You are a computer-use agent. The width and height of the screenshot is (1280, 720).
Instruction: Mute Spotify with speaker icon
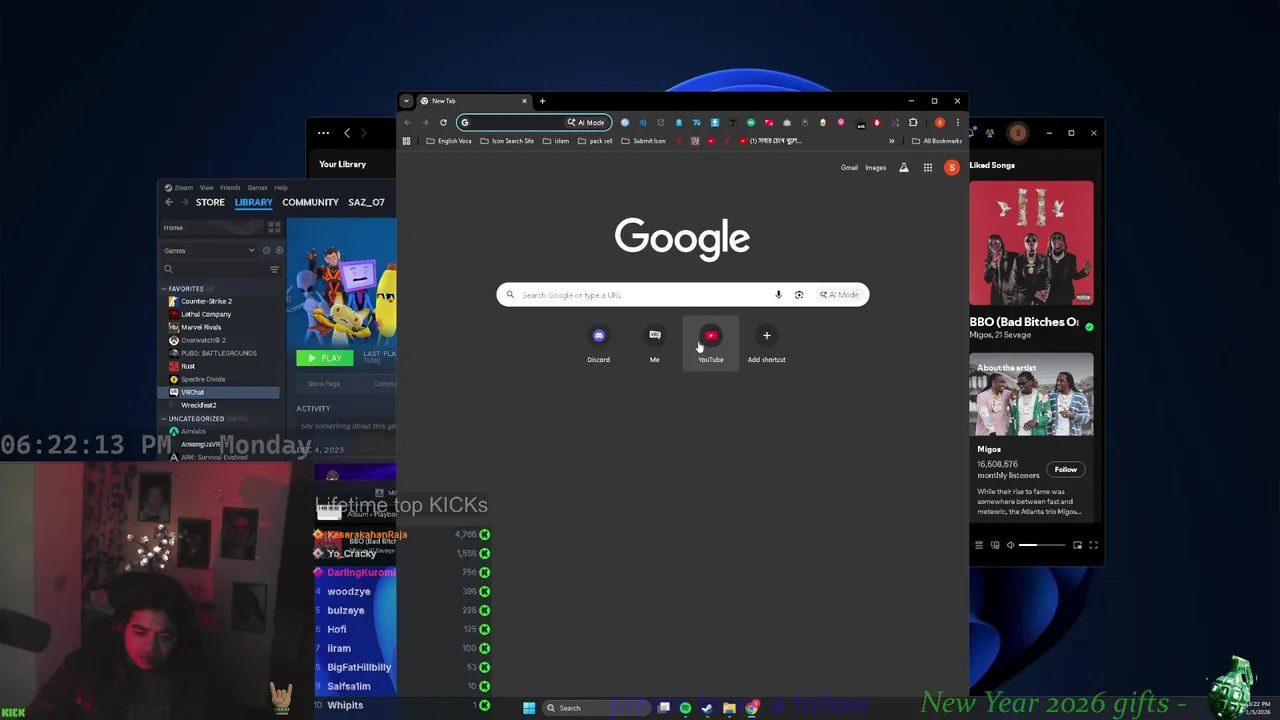[1010, 545]
